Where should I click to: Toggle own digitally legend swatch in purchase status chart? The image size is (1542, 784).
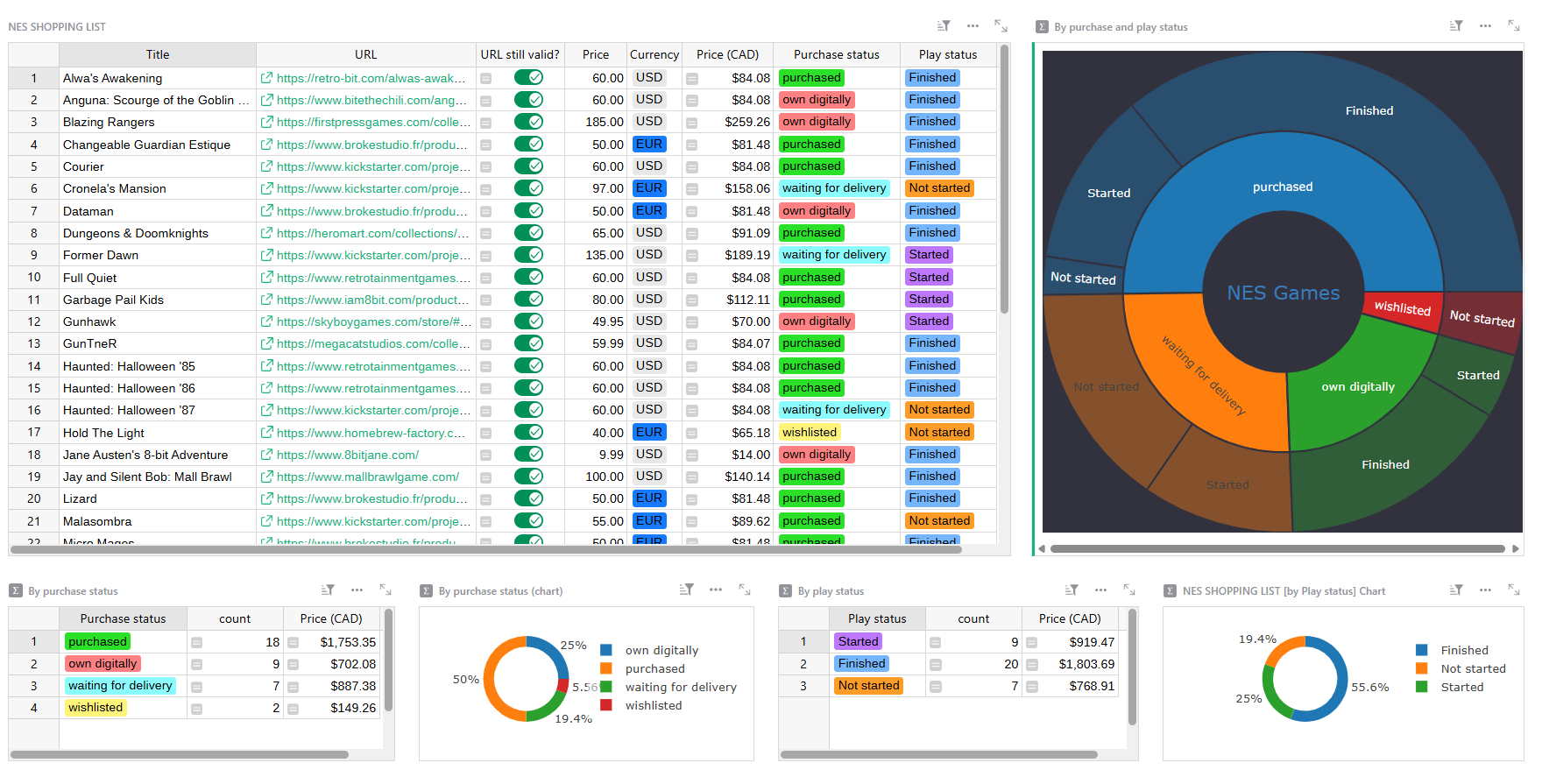tap(605, 650)
